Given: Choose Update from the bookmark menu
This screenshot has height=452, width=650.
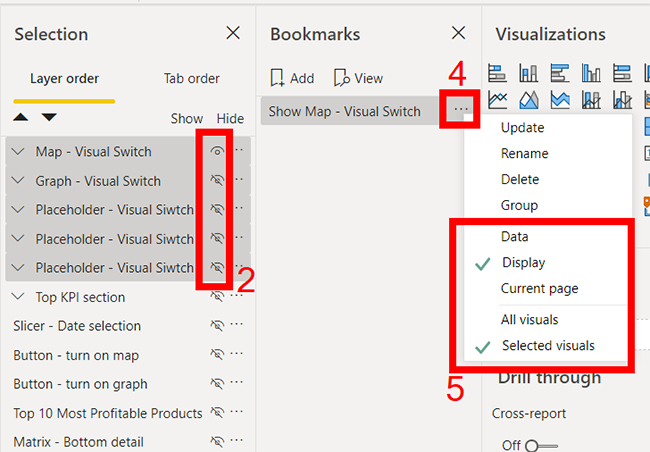Looking at the screenshot, I should (x=522, y=128).
